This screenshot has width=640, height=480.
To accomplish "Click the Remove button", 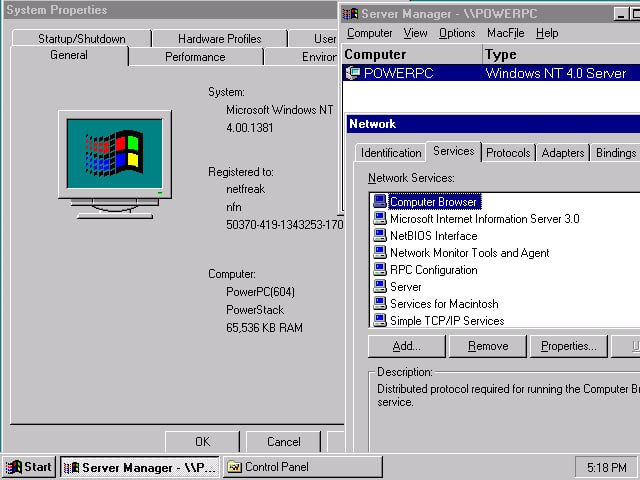I will coord(488,346).
